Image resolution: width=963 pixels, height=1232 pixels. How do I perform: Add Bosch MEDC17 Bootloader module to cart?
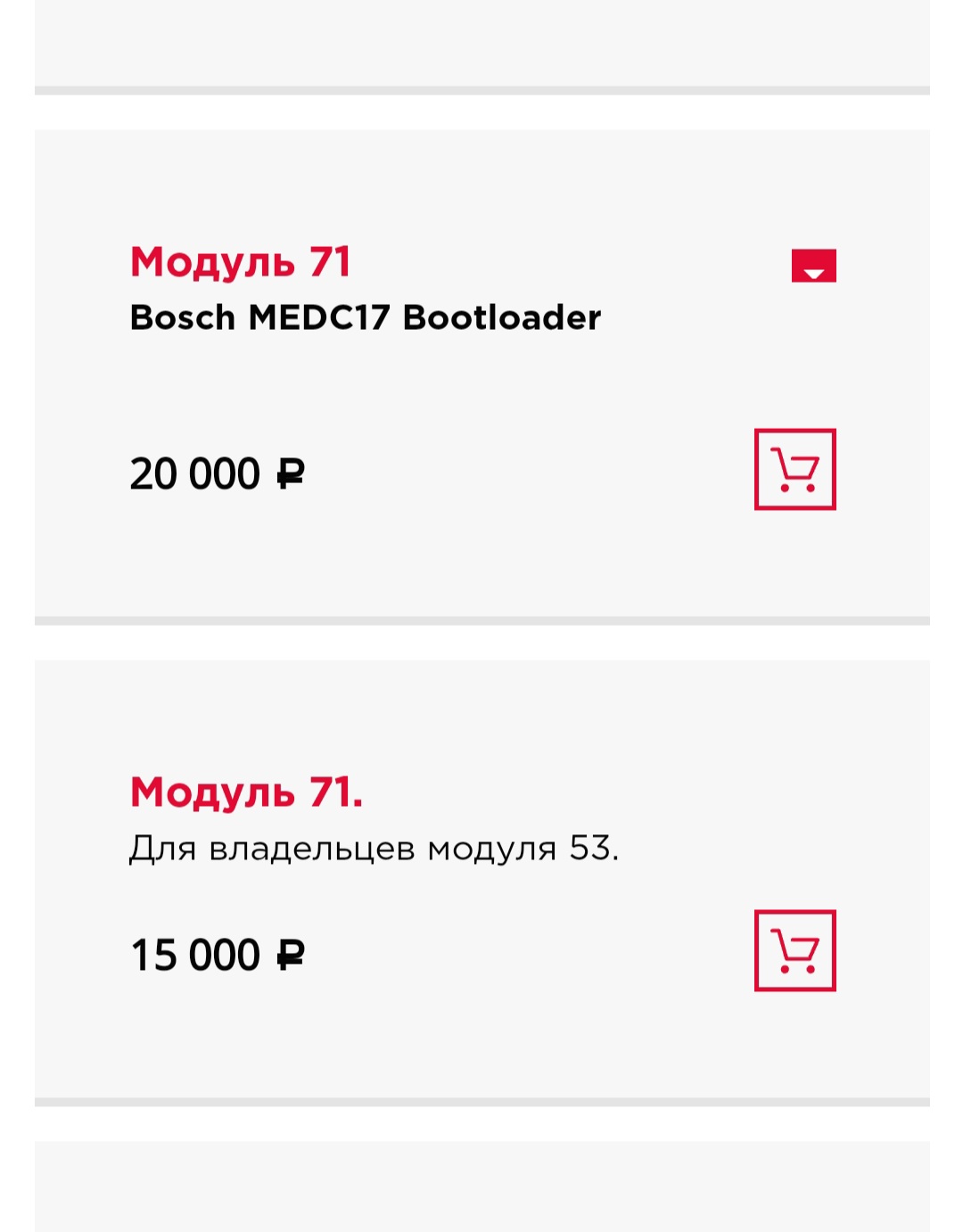794,470
